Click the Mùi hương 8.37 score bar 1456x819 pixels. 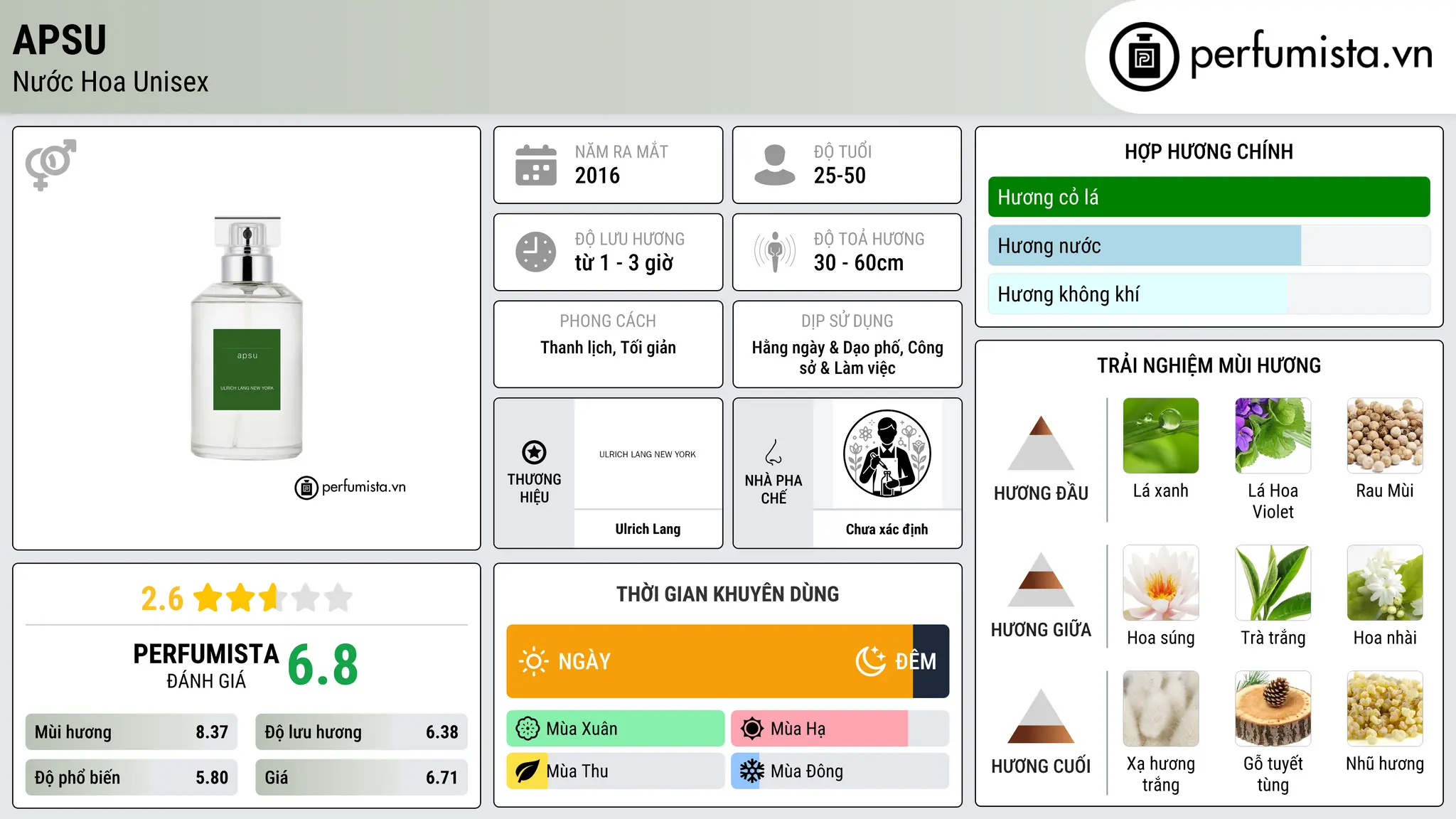click(x=132, y=732)
